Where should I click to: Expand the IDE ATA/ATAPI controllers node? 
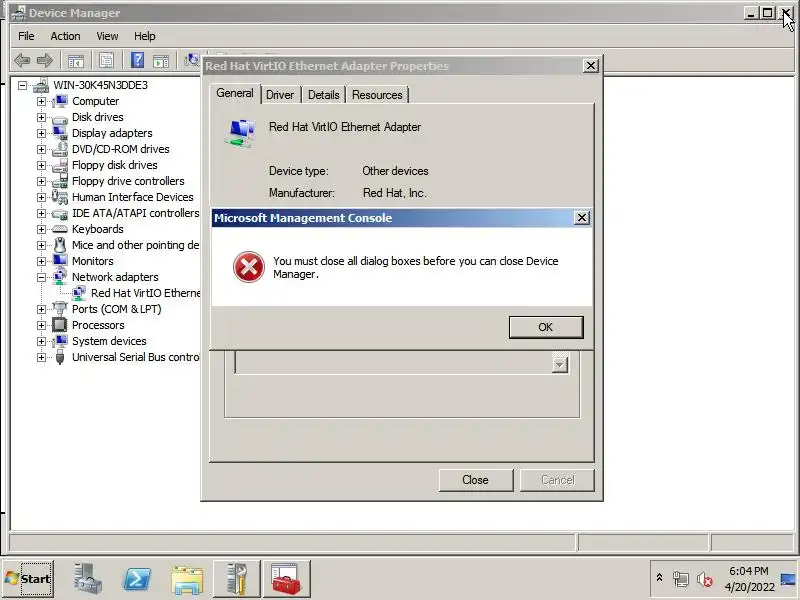pyautogui.click(x=41, y=213)
